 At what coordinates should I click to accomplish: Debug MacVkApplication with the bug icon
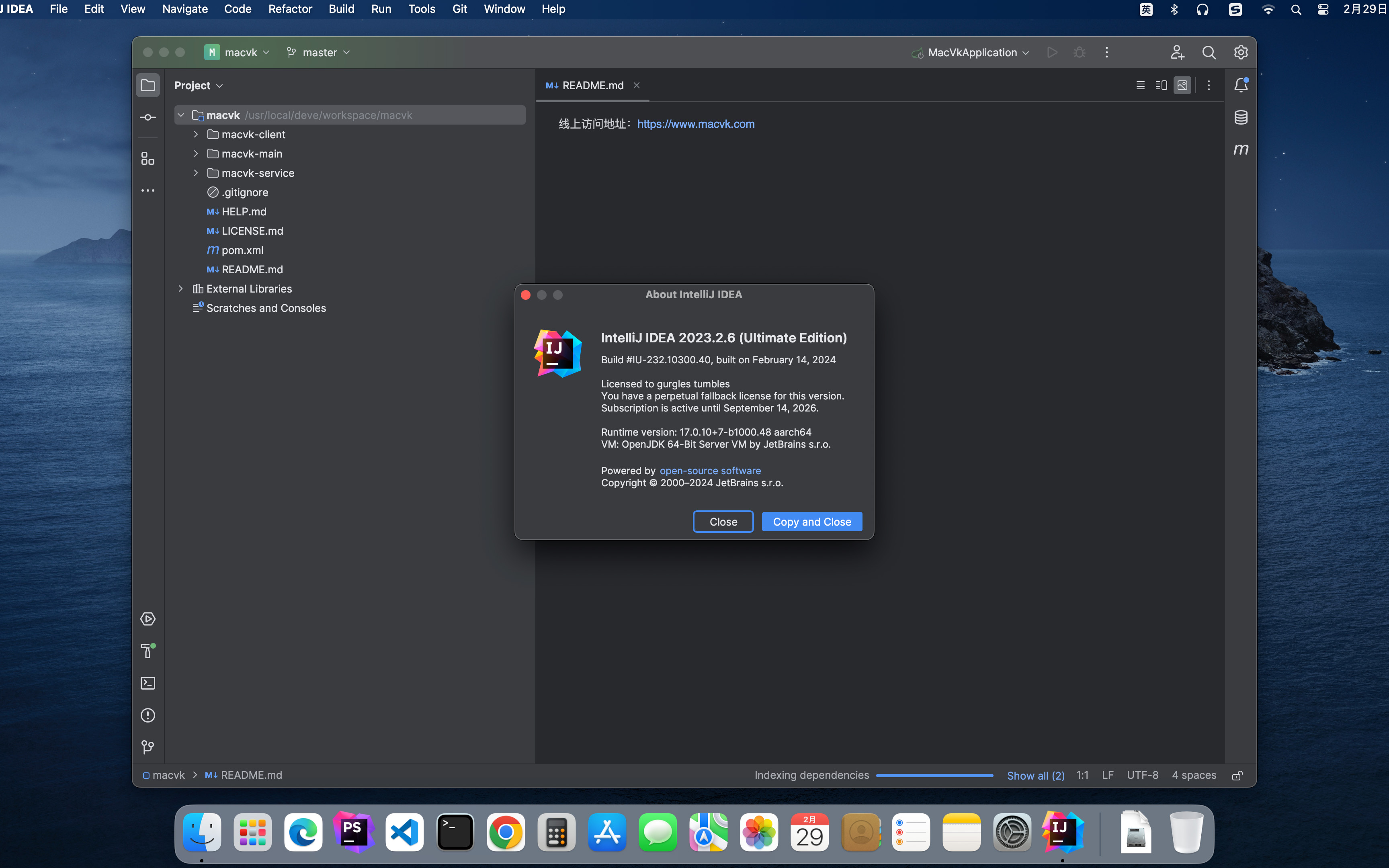[x=1080, y=53]
